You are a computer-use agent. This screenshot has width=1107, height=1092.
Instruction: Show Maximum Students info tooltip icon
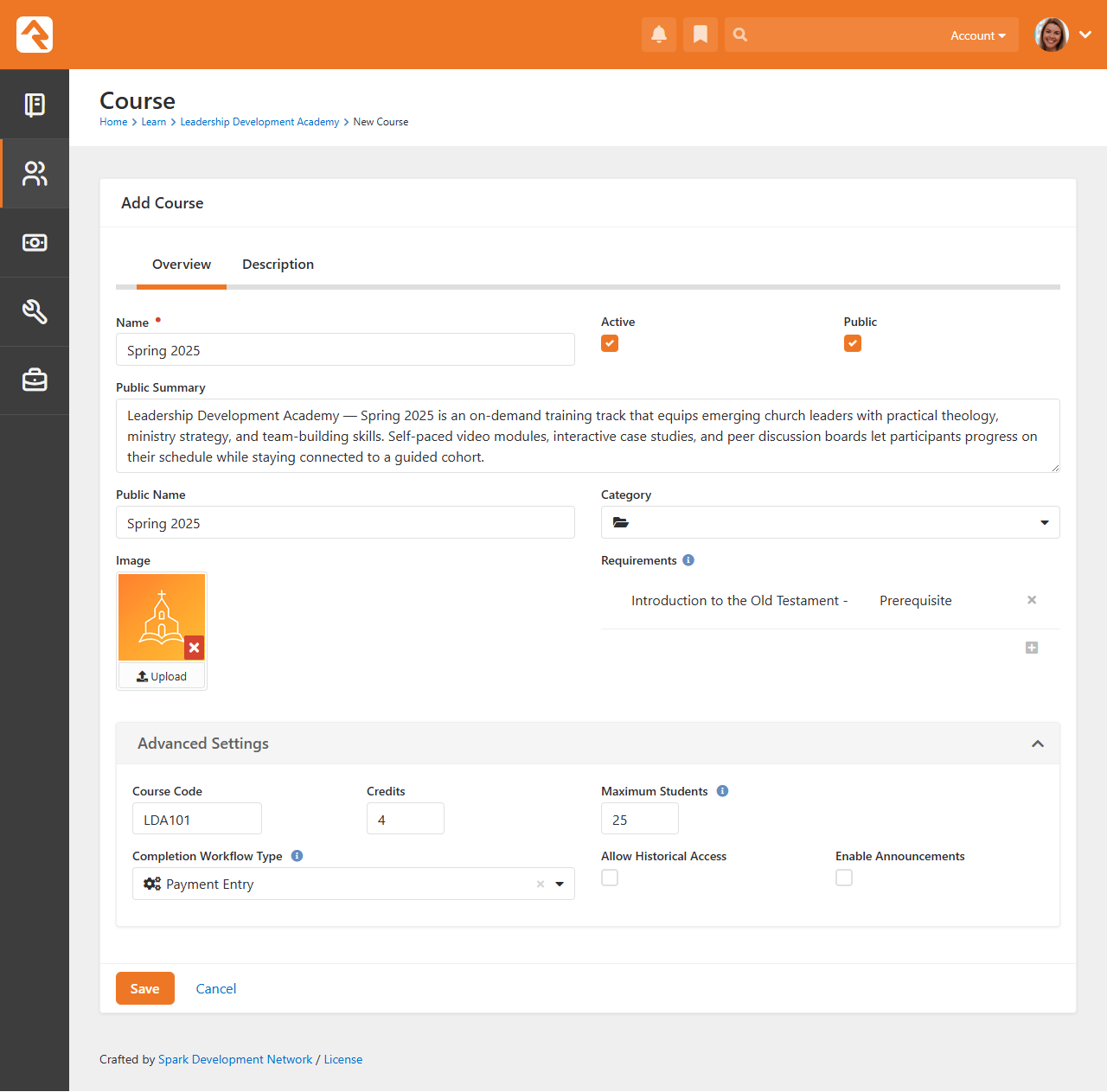pos(723,791)
